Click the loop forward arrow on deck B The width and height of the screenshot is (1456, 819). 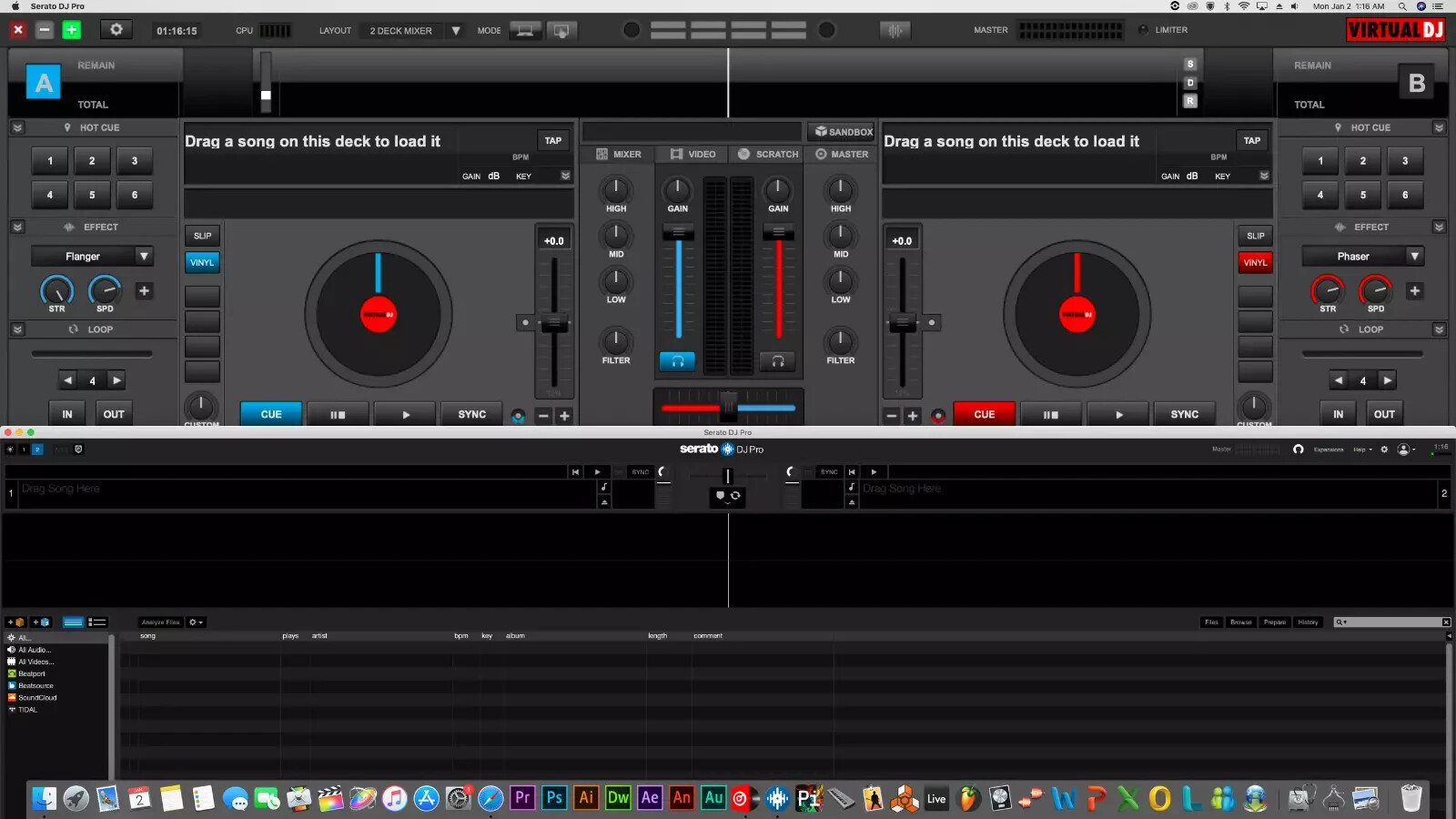[x=1387, y=380]
